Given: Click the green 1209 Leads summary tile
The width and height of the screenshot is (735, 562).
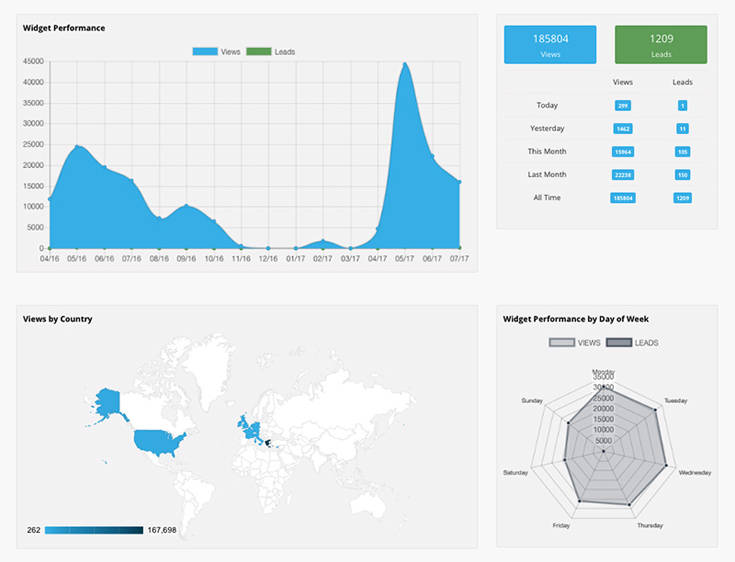Looking at the screenshot, I should coord(661,45).
